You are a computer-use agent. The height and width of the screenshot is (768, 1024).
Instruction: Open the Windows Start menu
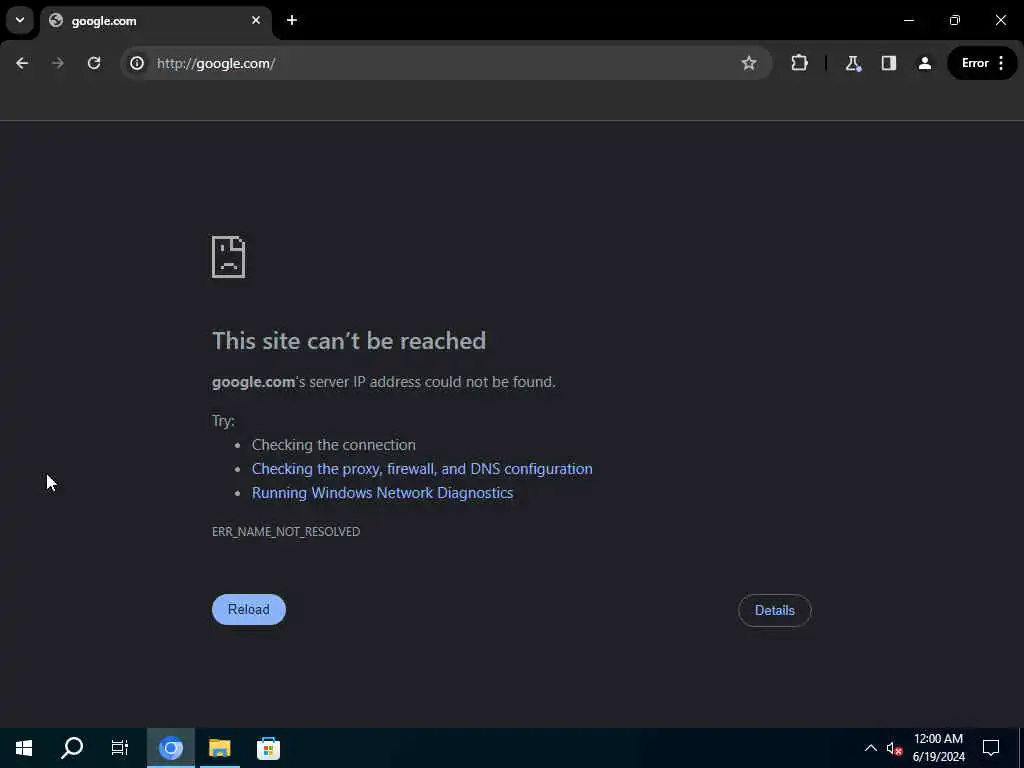[x=24, y=748]
